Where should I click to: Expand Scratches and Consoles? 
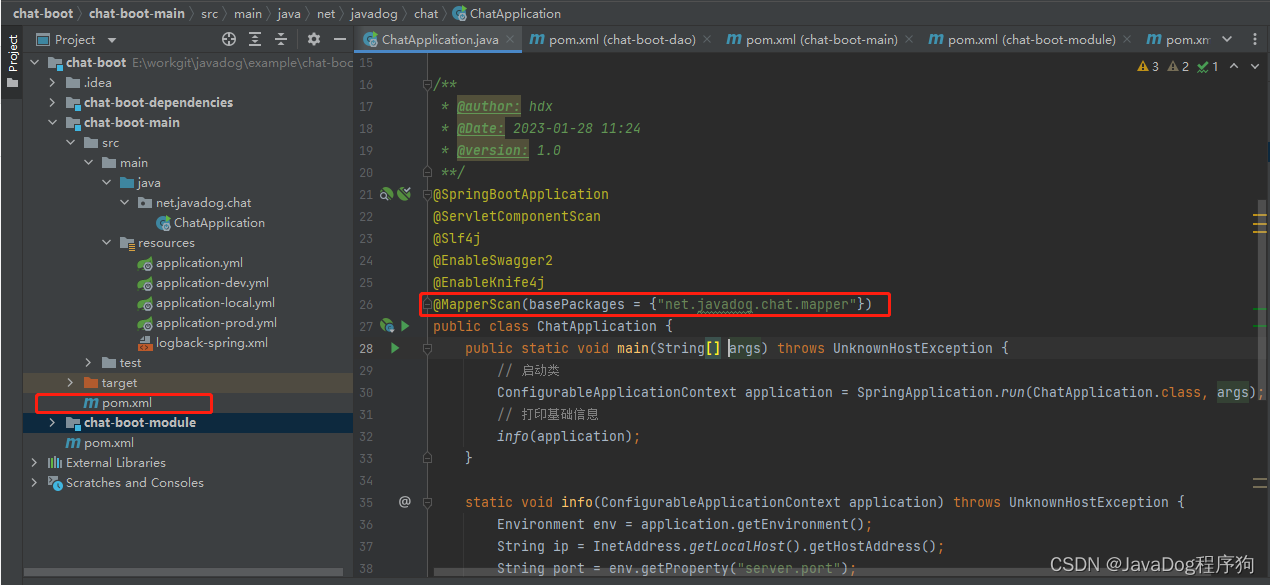[35, 482]
